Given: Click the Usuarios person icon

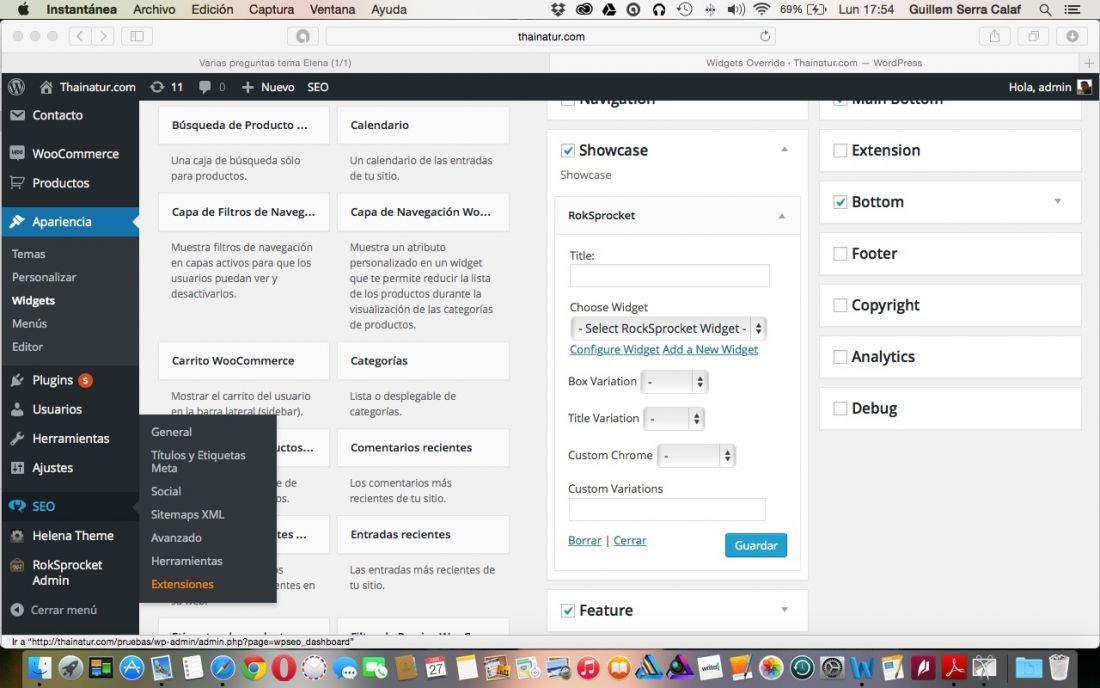Looking at the screenshot, I should tap(18, 410).
